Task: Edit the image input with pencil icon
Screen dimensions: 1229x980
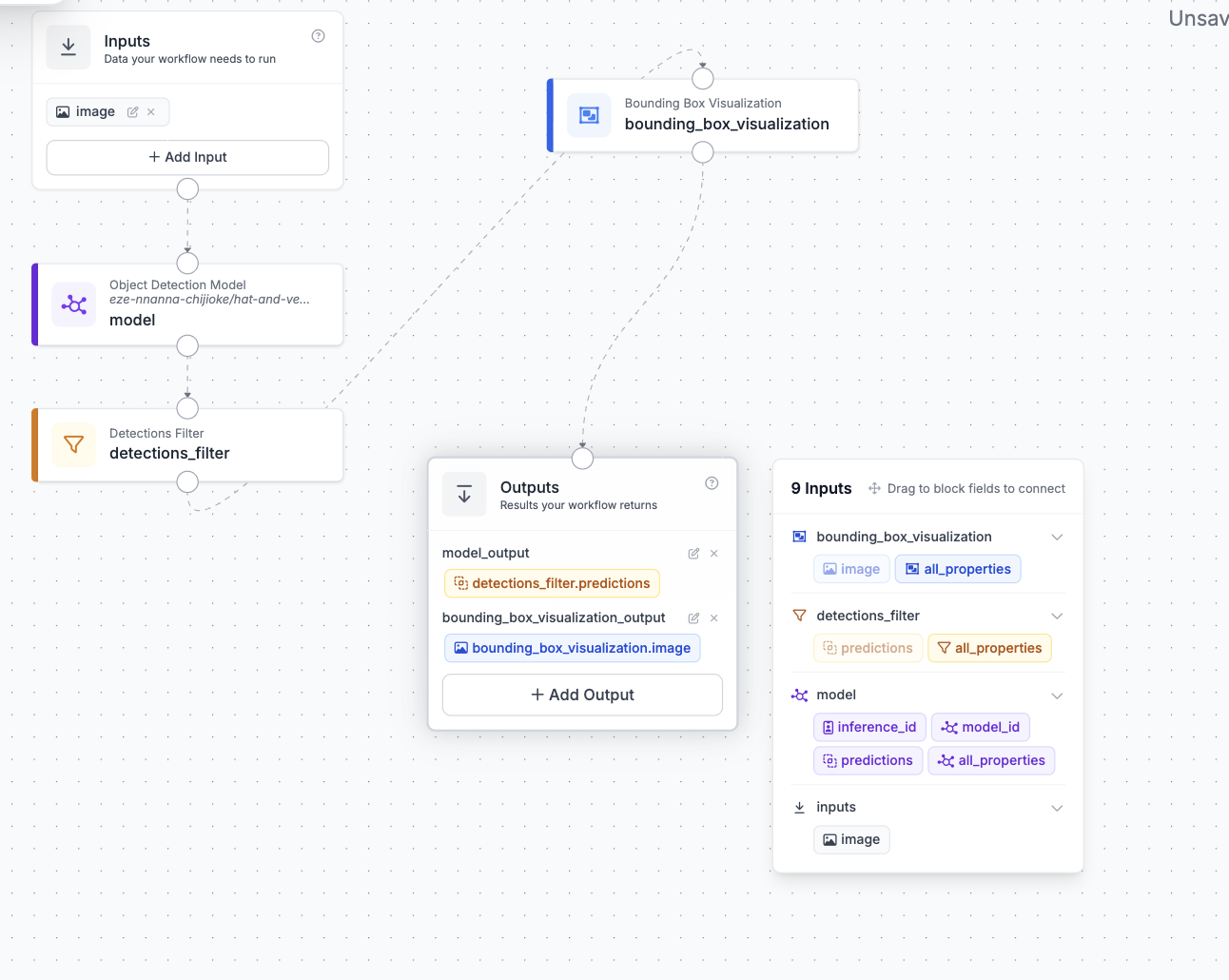Action: 133,112
